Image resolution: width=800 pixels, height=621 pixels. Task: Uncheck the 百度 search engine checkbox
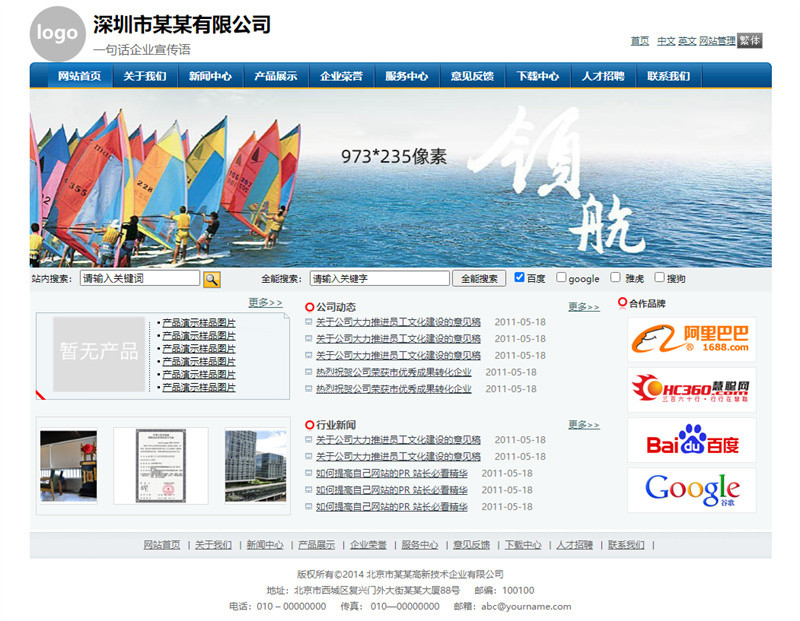[519, 277]
